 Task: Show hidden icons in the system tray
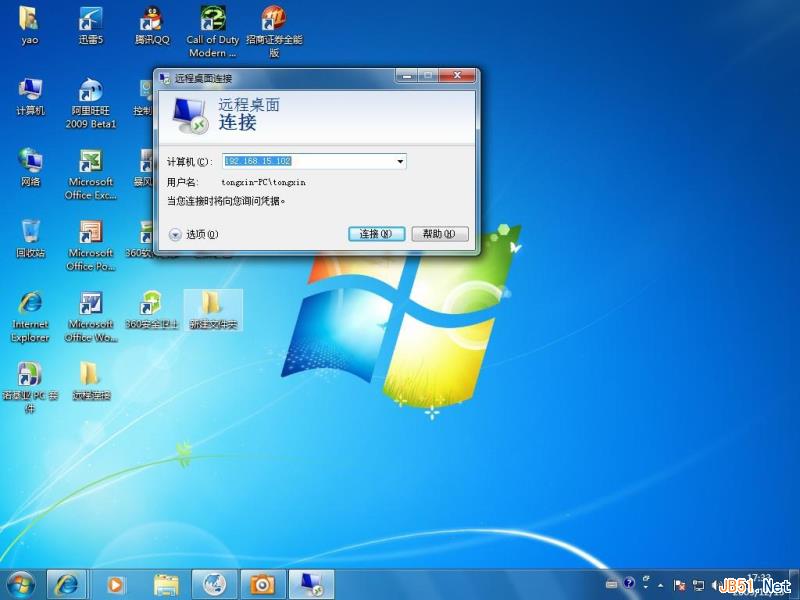[x=659, y=585]
